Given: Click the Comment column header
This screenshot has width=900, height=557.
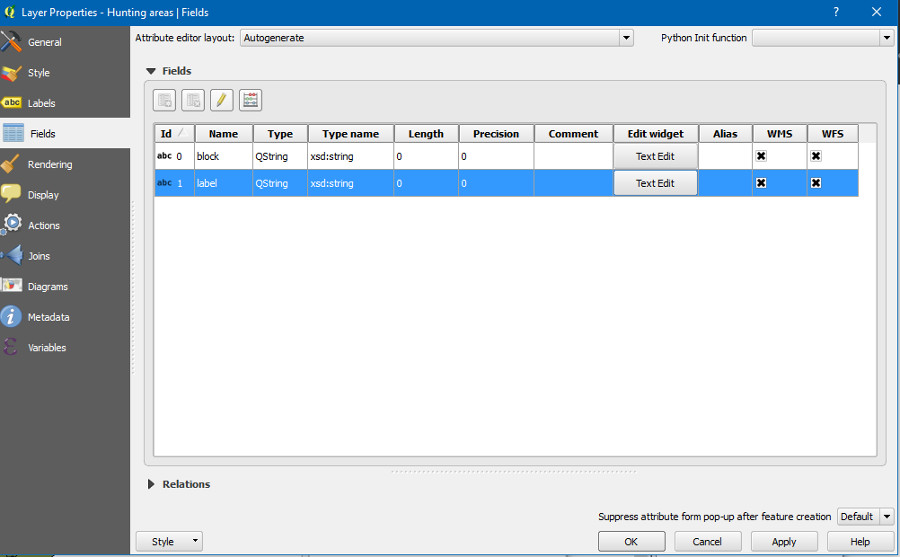Looking at the screenshot, I should point(573,133).
